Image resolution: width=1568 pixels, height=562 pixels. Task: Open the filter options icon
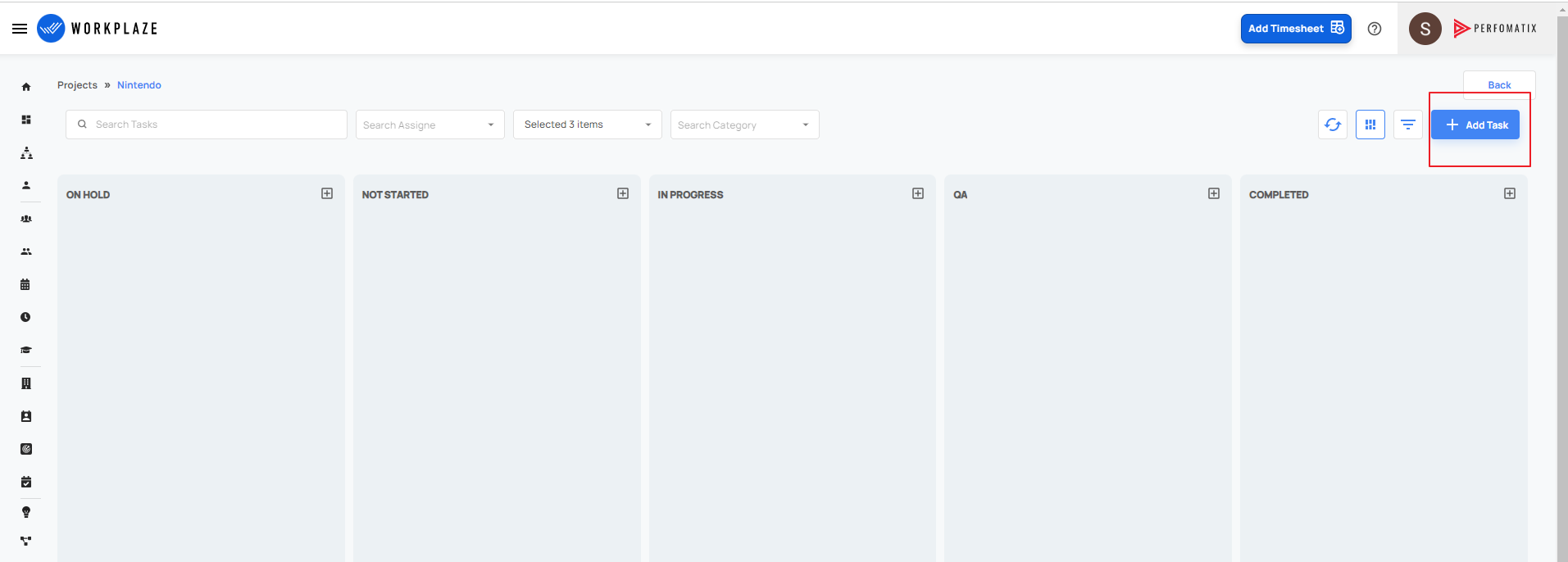1408,125
